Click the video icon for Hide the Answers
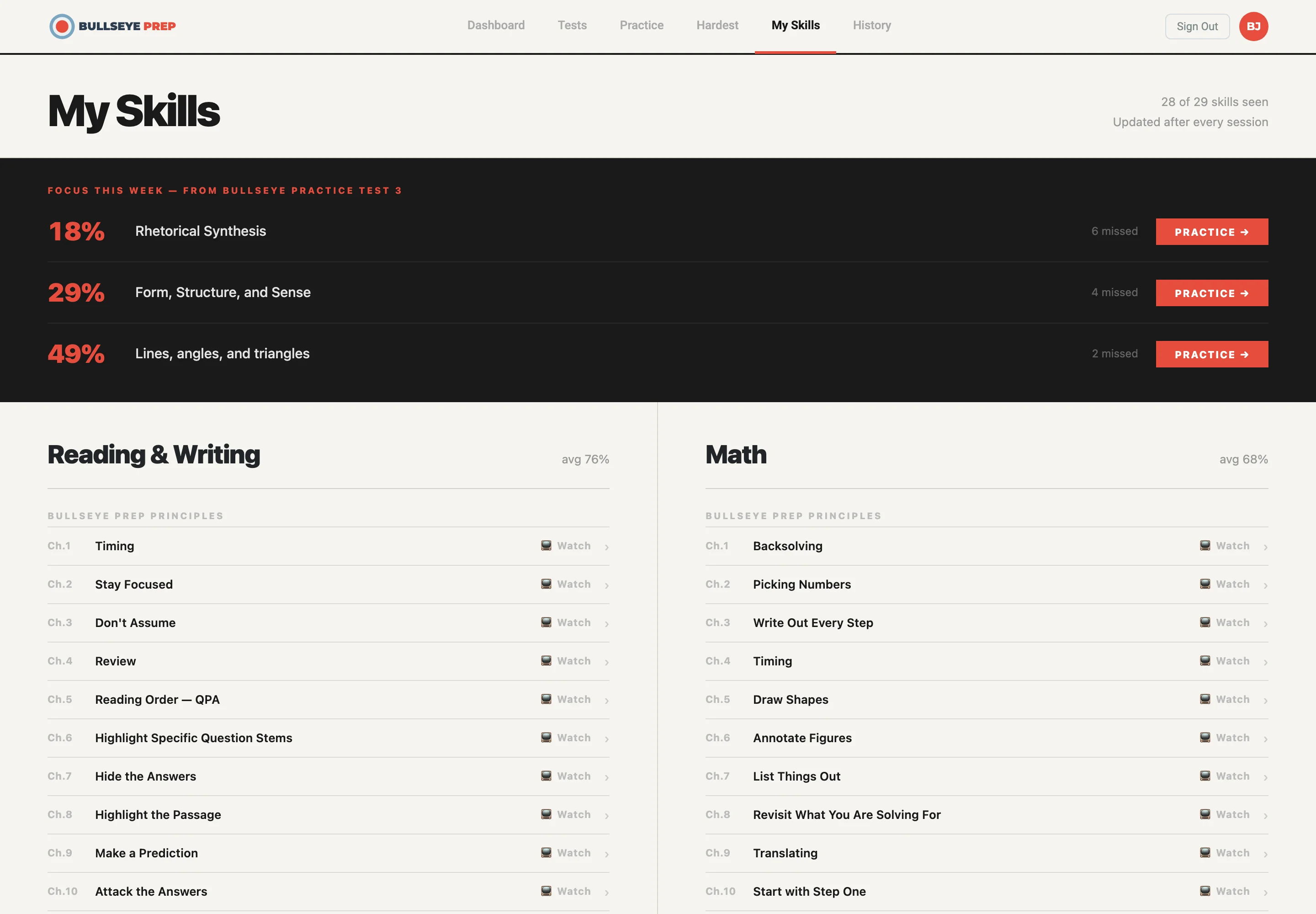This screenshot has width=1316, height=914. click(x=547, y=776)
